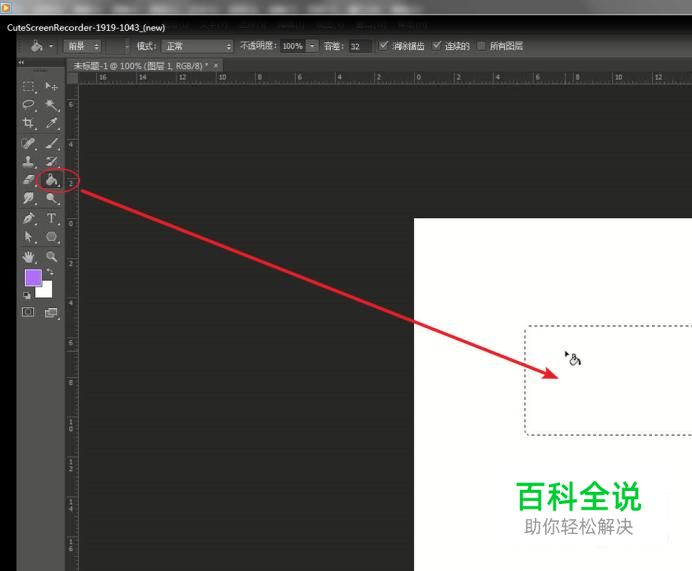Select the Lasso tool
The width and height of the screenshot is (692, 571).
pos(29,105)
